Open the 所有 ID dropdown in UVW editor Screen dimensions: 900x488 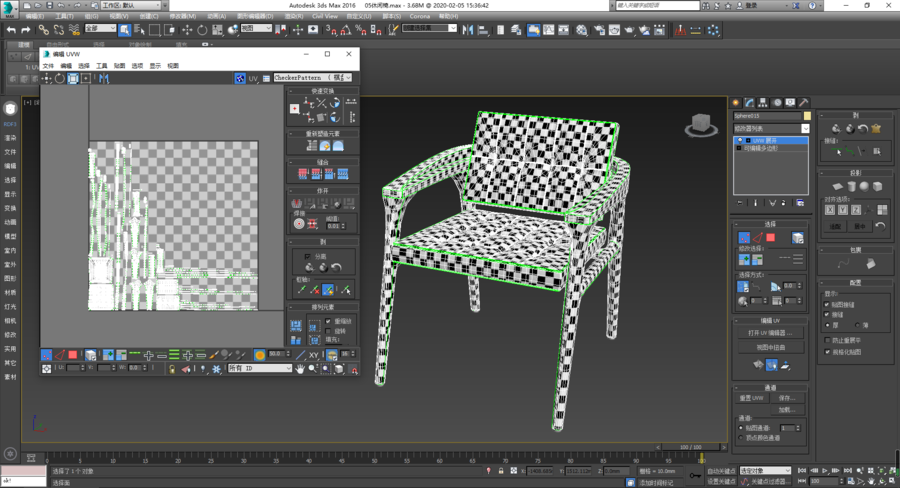point(260,368)
